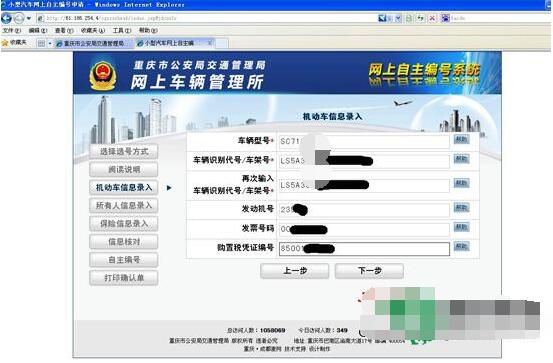The width and height of the screenshot is (553, 363).
Task: Open help for the 发票号码 row
Action: 461,227
